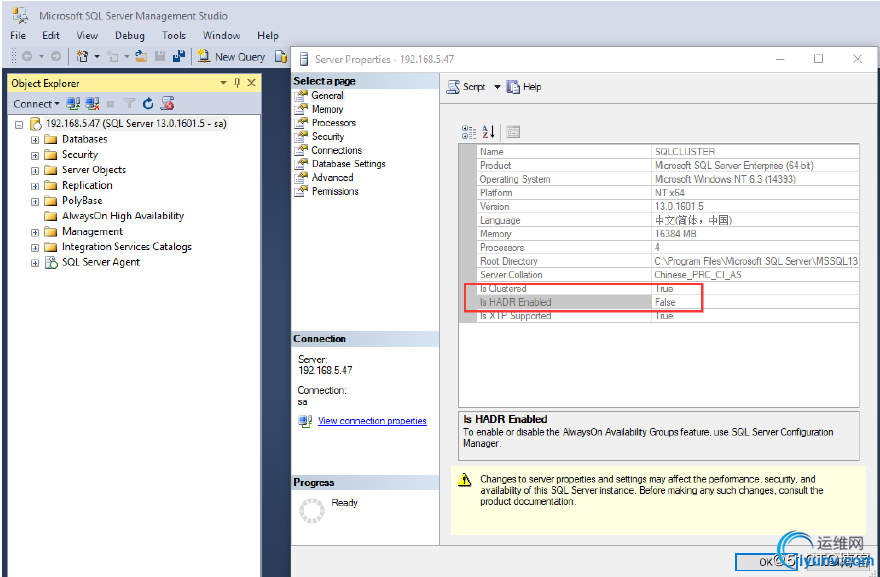Open the Connect dropdown in Object Explorer
Image resolution: width=880 pixels, height=577 pixels.
[36, 104]
